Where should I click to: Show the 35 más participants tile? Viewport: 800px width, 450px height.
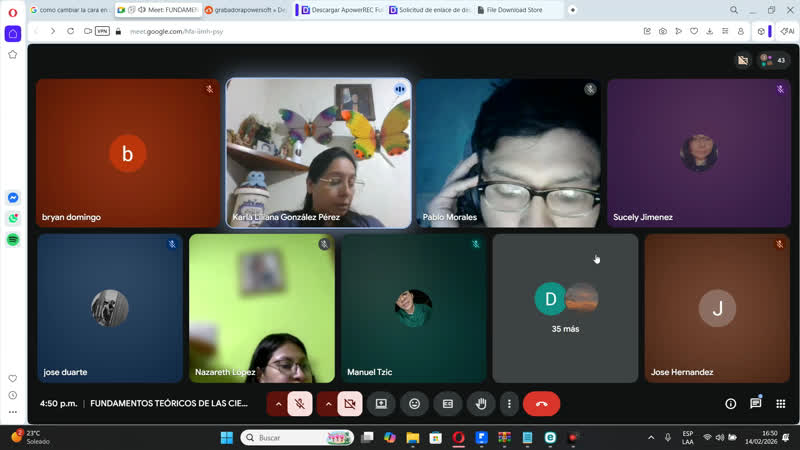[x=565, y=308]
